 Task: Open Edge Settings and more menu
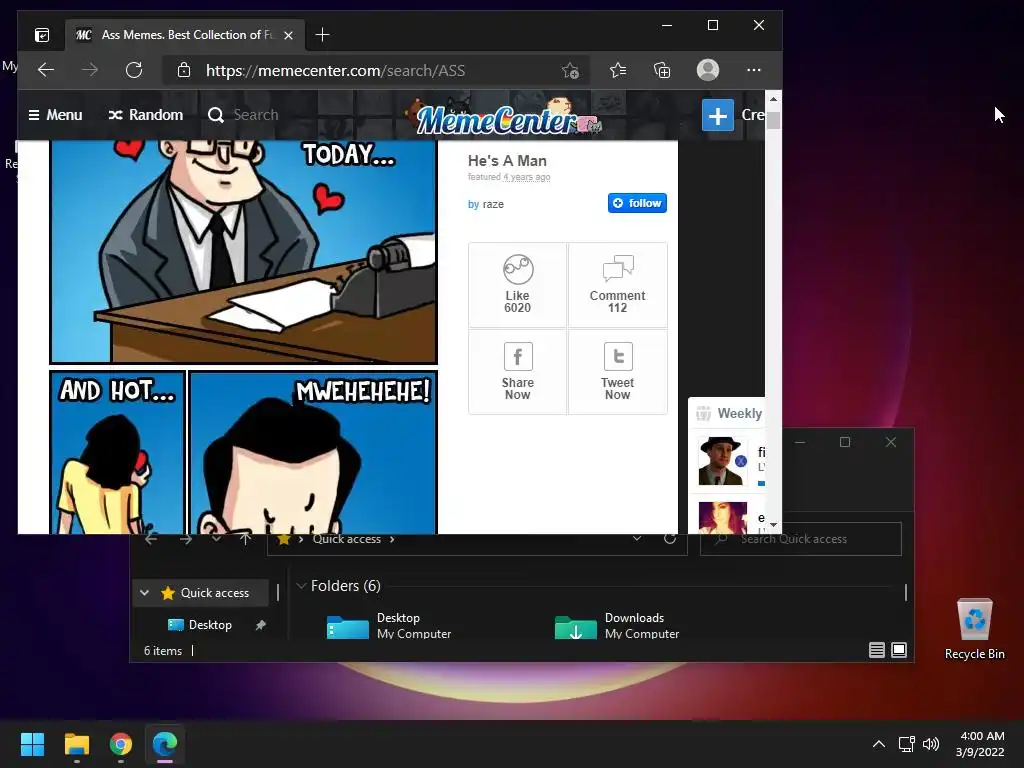click(754, 70)
